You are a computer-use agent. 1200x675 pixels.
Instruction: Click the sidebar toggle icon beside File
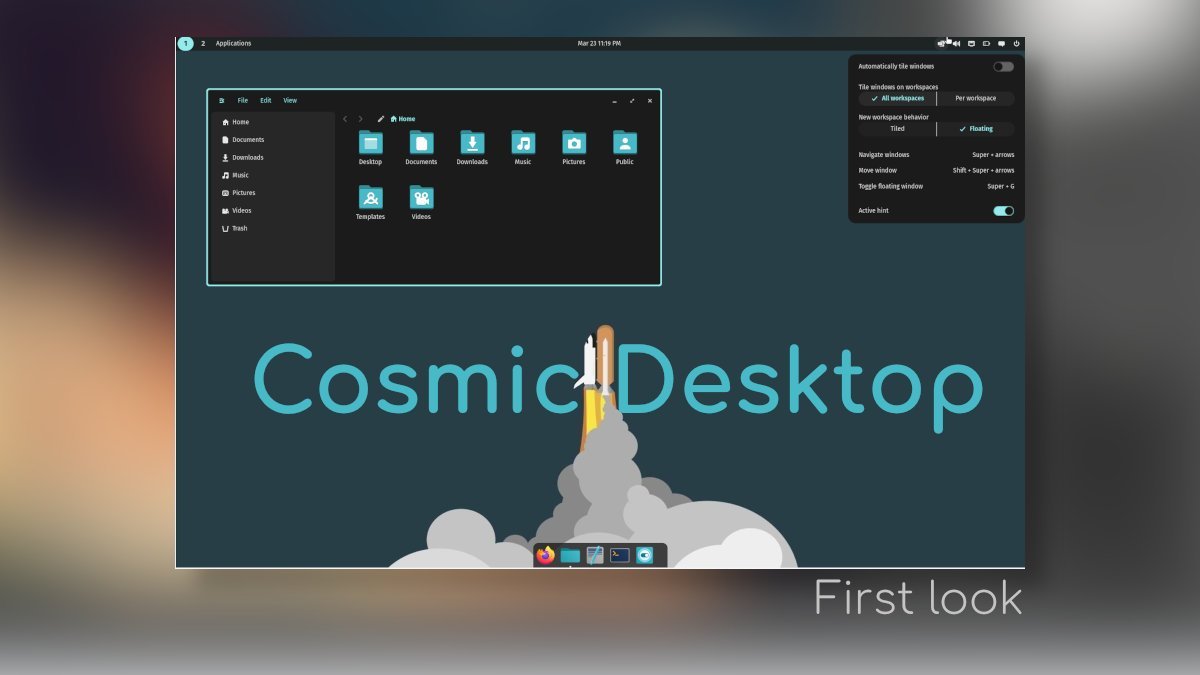[x=222, y=100]
